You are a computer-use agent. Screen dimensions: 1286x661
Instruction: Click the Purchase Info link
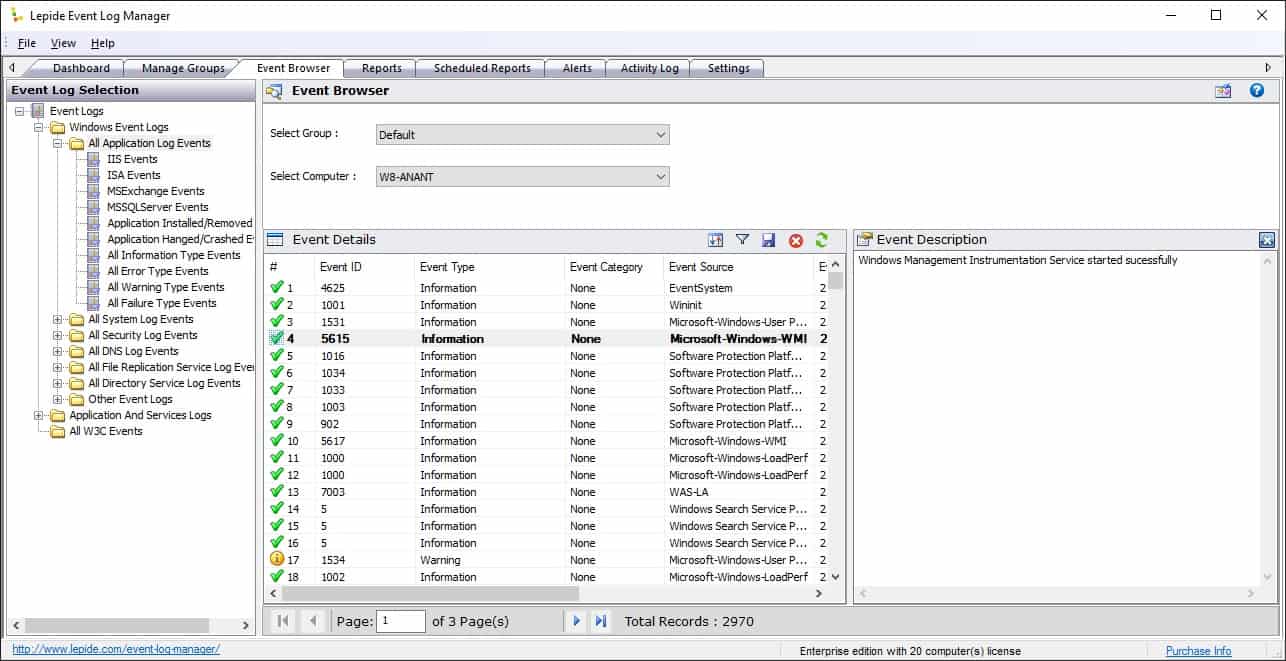[x=1198, y=651]
